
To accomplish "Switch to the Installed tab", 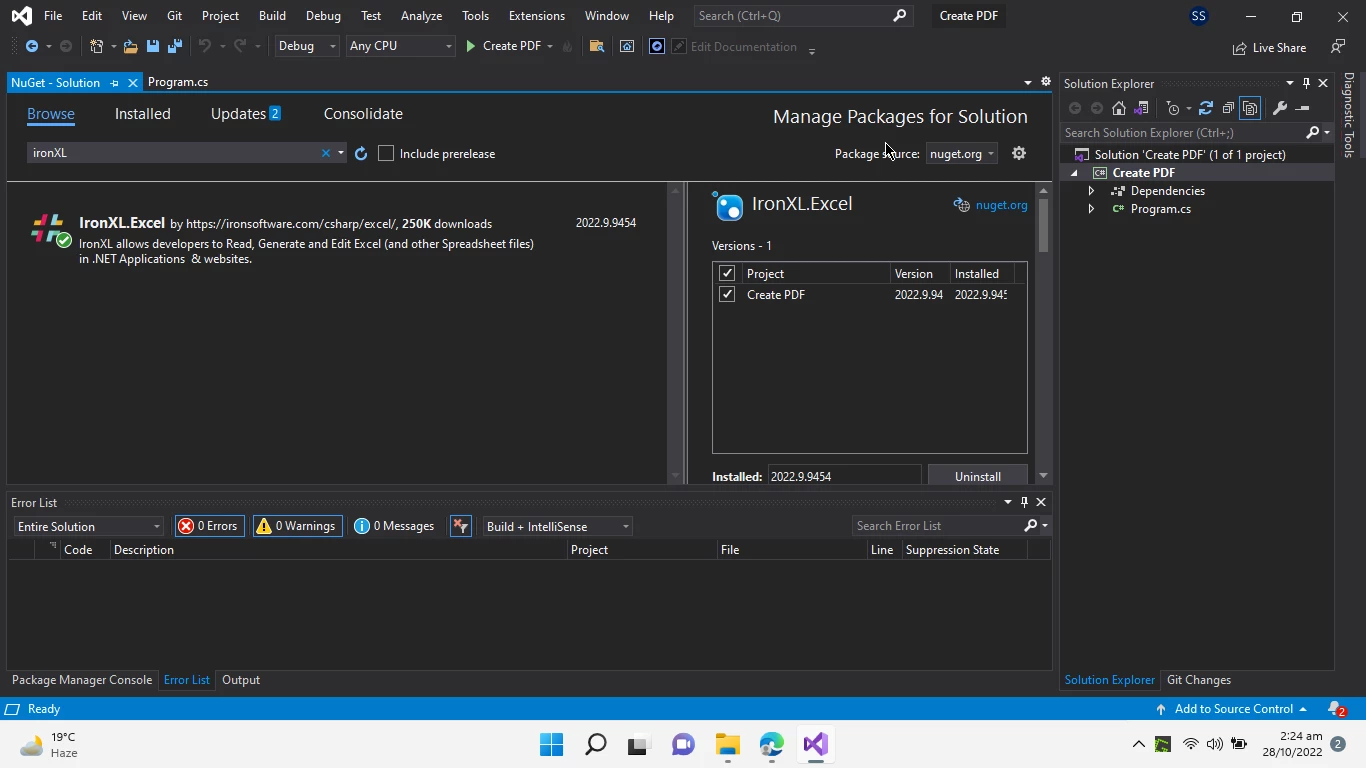I will coord(142,114).
